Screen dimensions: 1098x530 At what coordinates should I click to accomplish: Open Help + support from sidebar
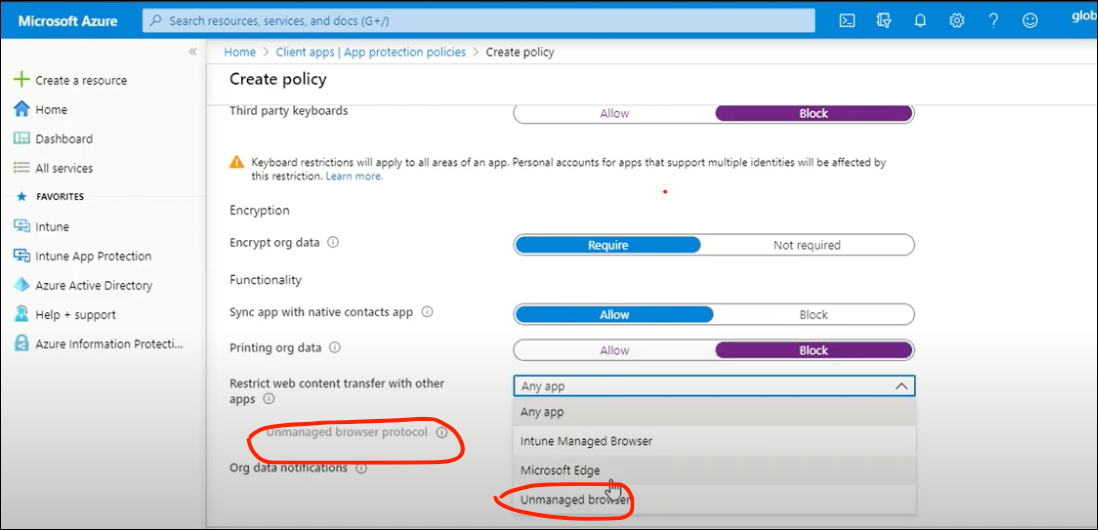76,315
